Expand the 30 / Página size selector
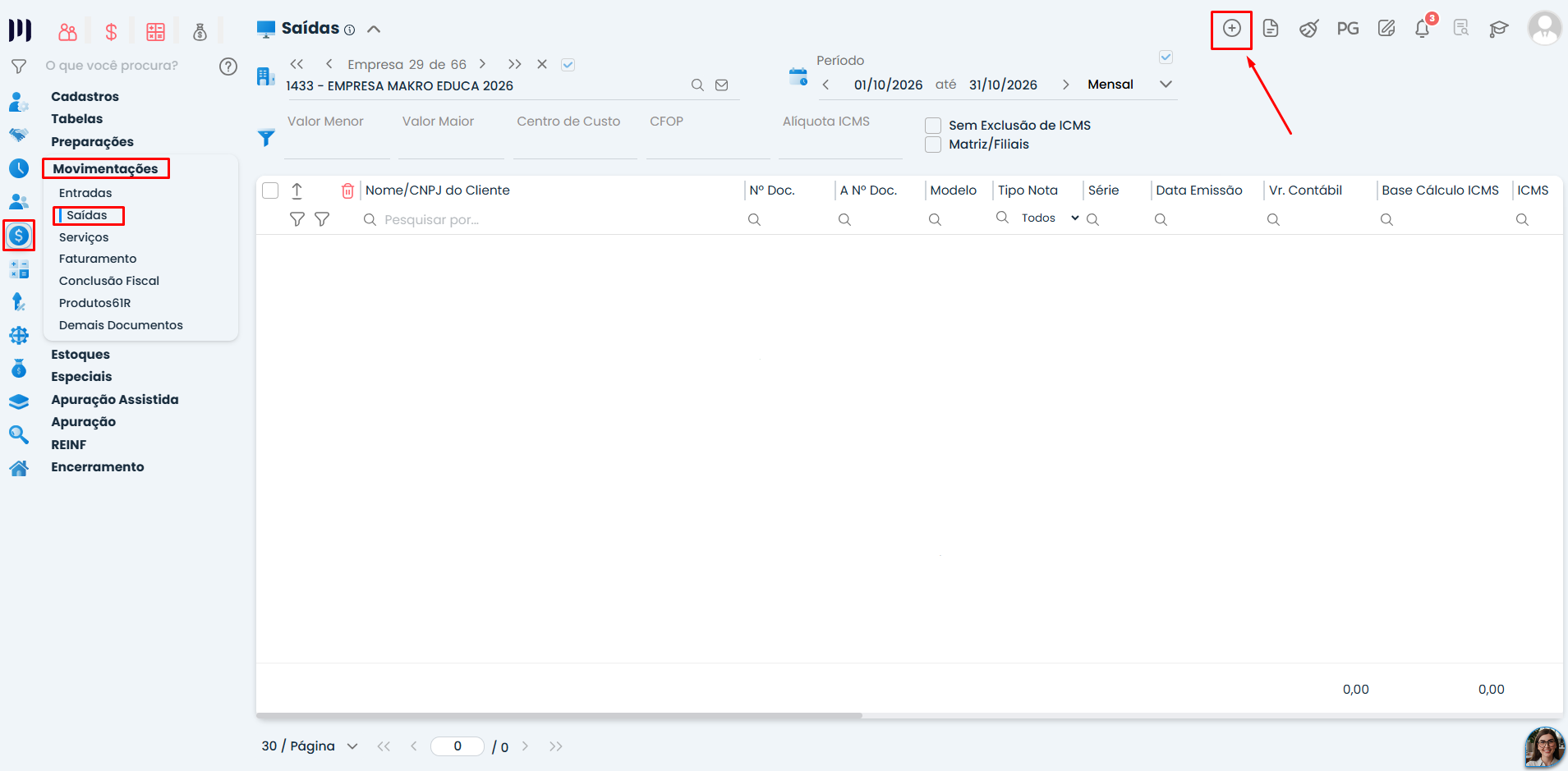Image resolution: width=1568 pixels, height=771 pixels. pos(310,746)
